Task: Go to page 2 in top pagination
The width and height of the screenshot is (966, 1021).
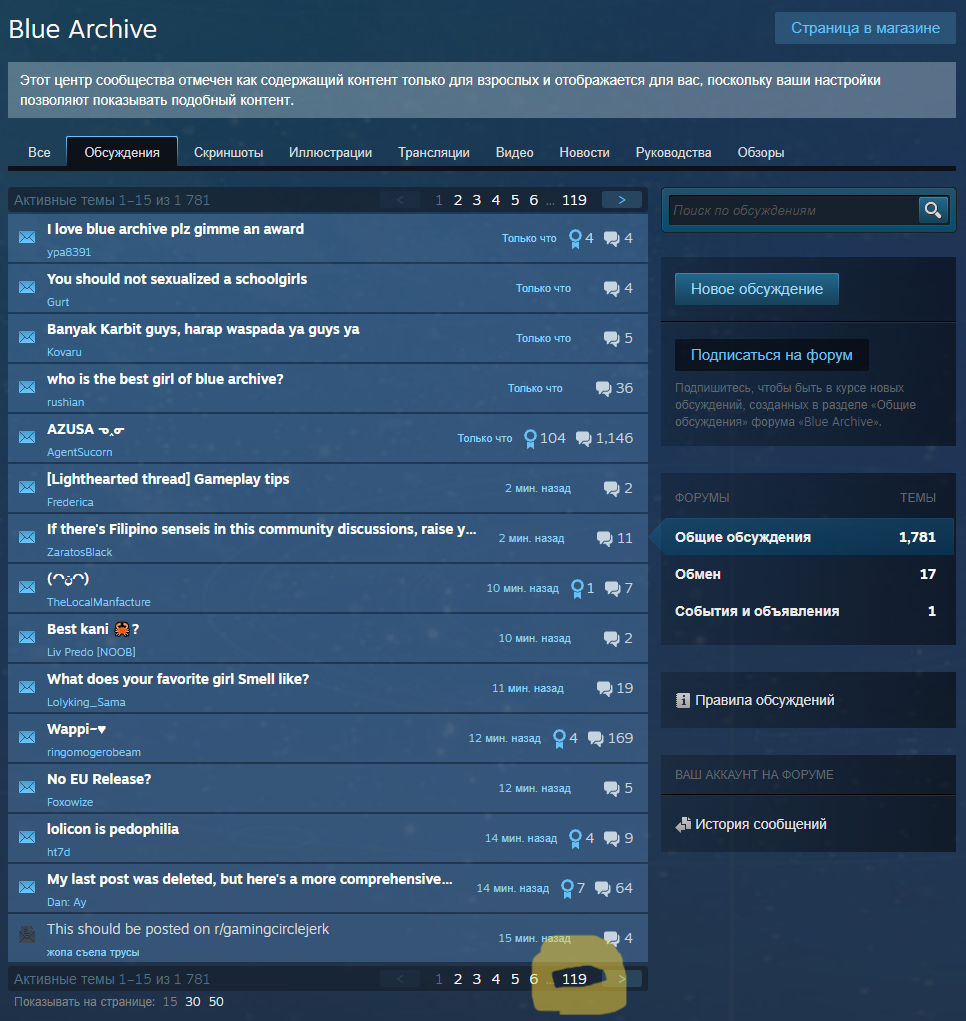Action: pos(458,200)
